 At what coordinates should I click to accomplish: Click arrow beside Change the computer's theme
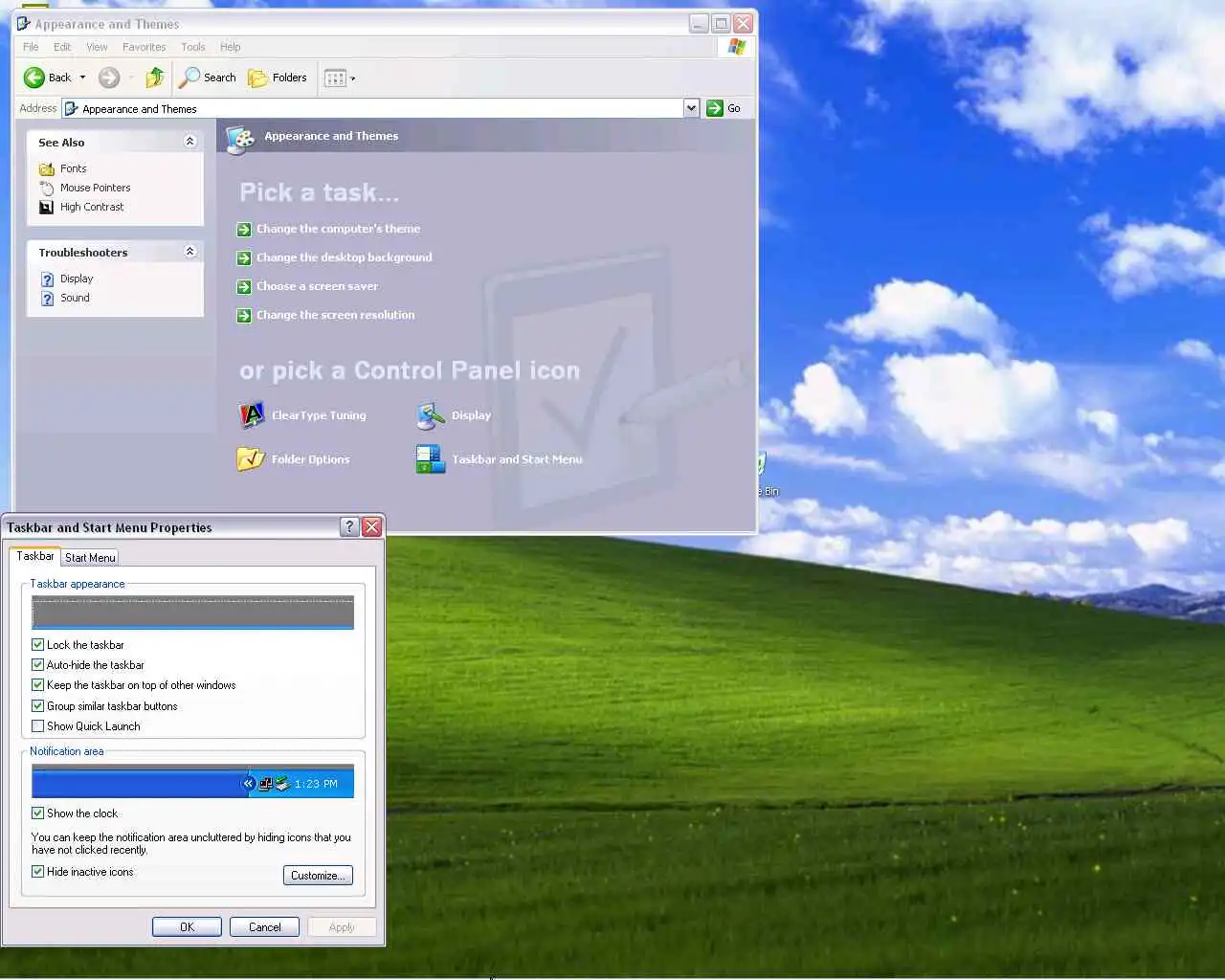(x=244, y=229)
